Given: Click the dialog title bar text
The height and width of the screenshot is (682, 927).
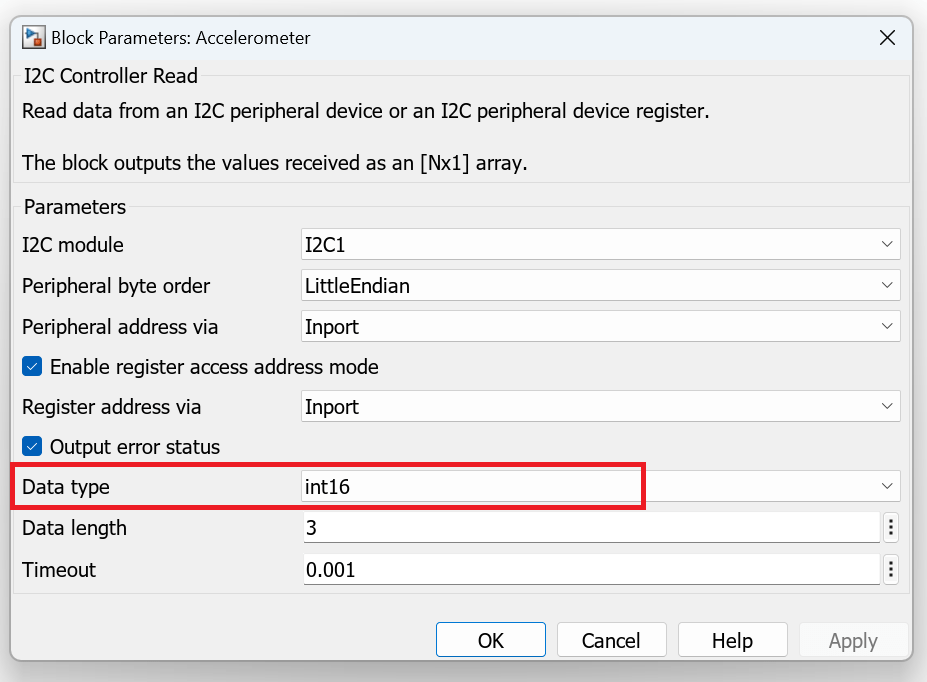Looking at the screenshot, I should (x=181, y=38).
